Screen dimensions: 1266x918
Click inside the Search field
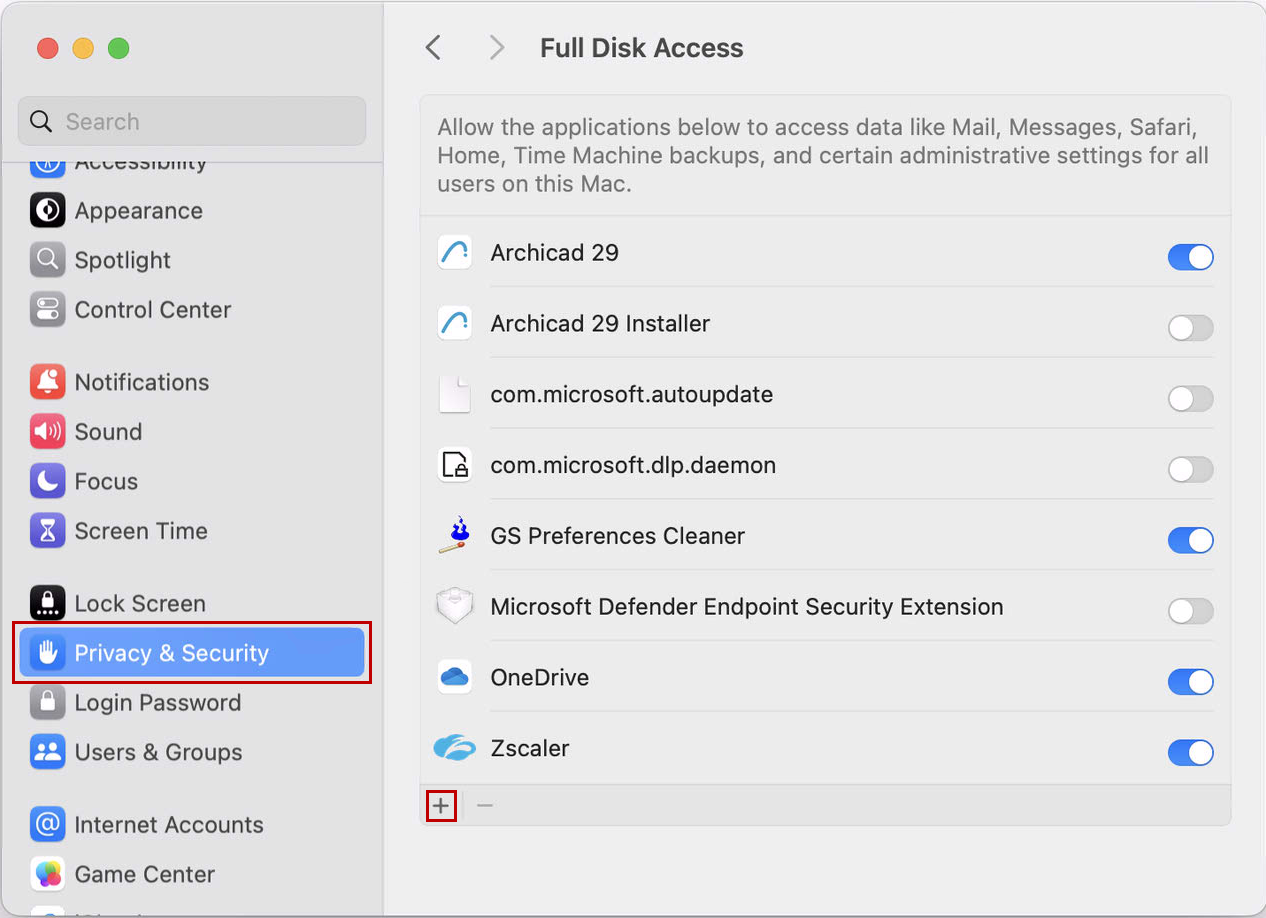coord(190,120)
